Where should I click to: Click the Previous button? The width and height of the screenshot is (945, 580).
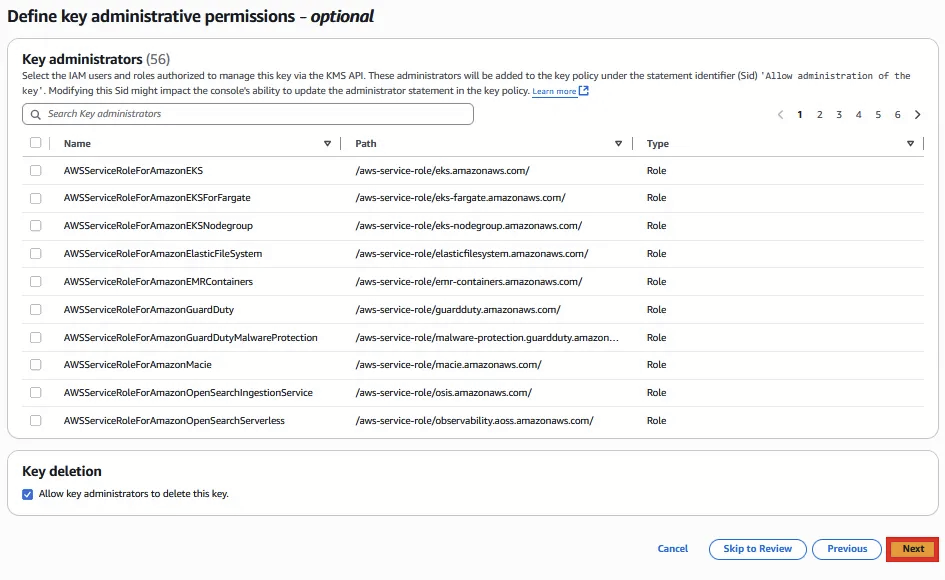[847, 549]
